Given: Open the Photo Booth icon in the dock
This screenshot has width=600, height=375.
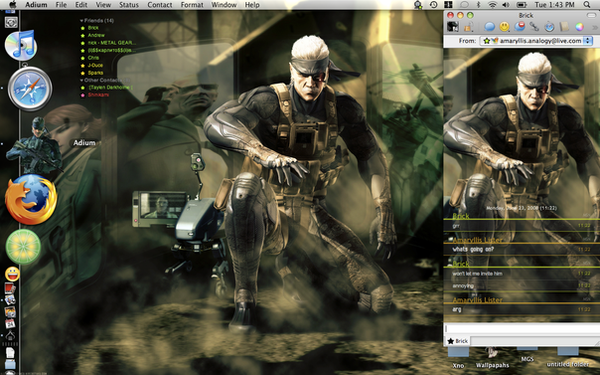Looking at the screenshot, I should coord(10,288).
